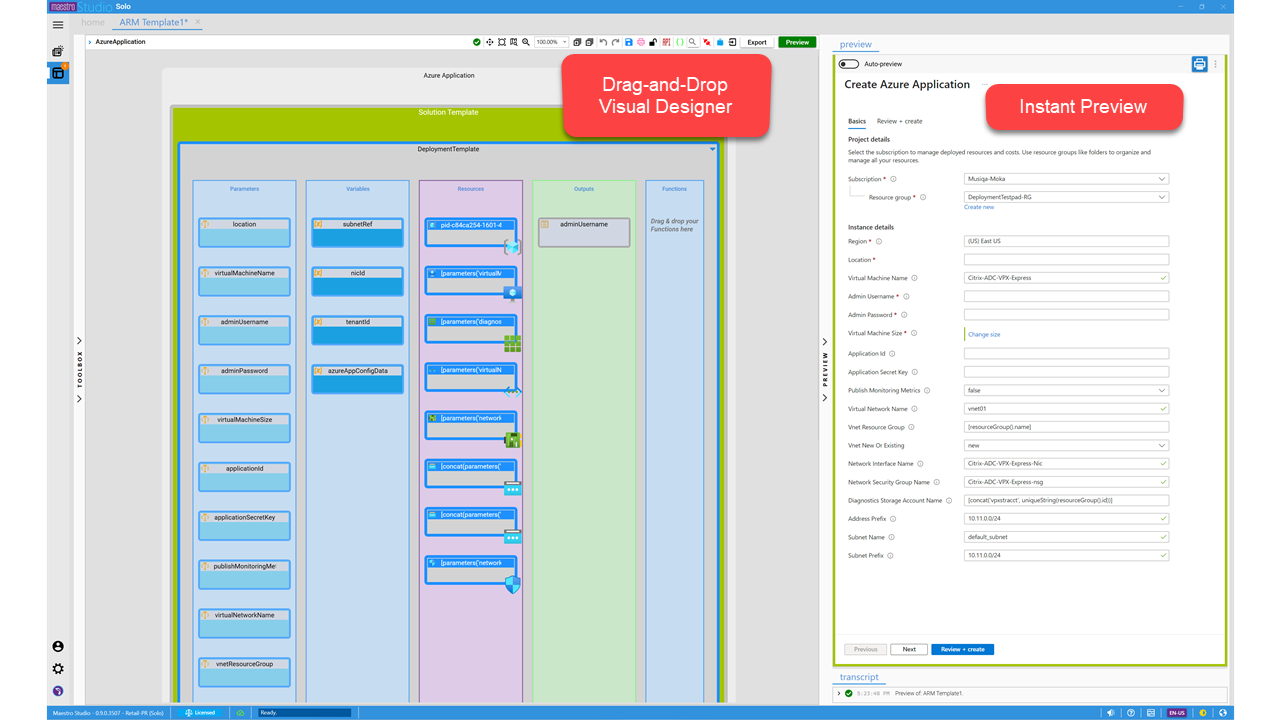
Task: Click the pan/move icon in the designer toolbar
Action: [490, 42]
